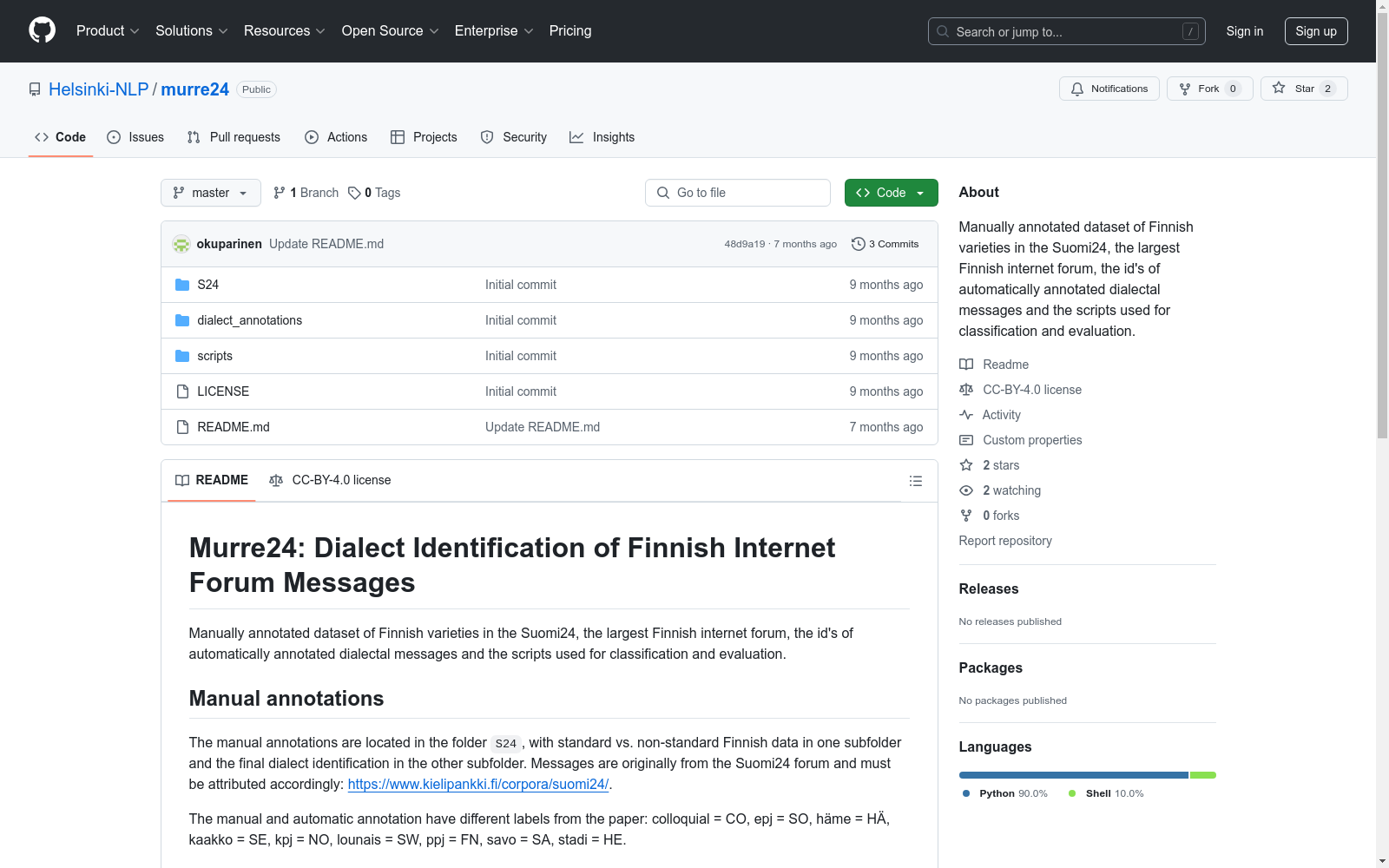Screen dimensions: 1389x868
Task: Focus the Search or jump to field
Action: click(1067, 31)
